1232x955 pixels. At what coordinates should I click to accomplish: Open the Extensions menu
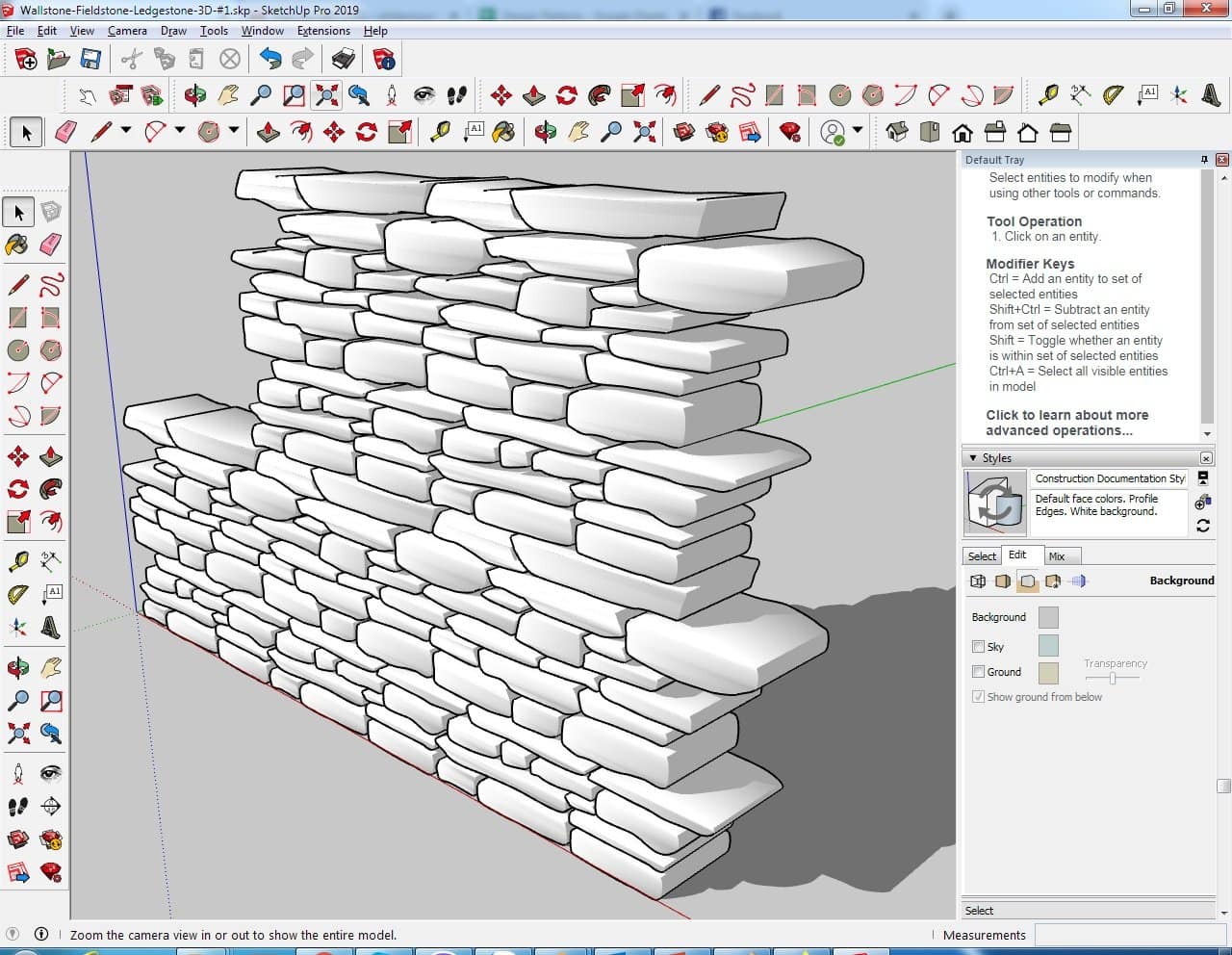[323, 31]
